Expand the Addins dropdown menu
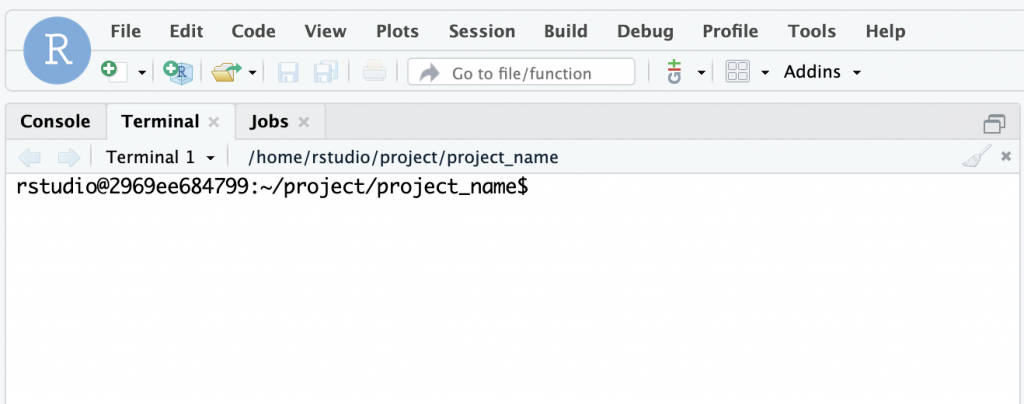The image size is (1024, 404). click(x=822, y=72)
